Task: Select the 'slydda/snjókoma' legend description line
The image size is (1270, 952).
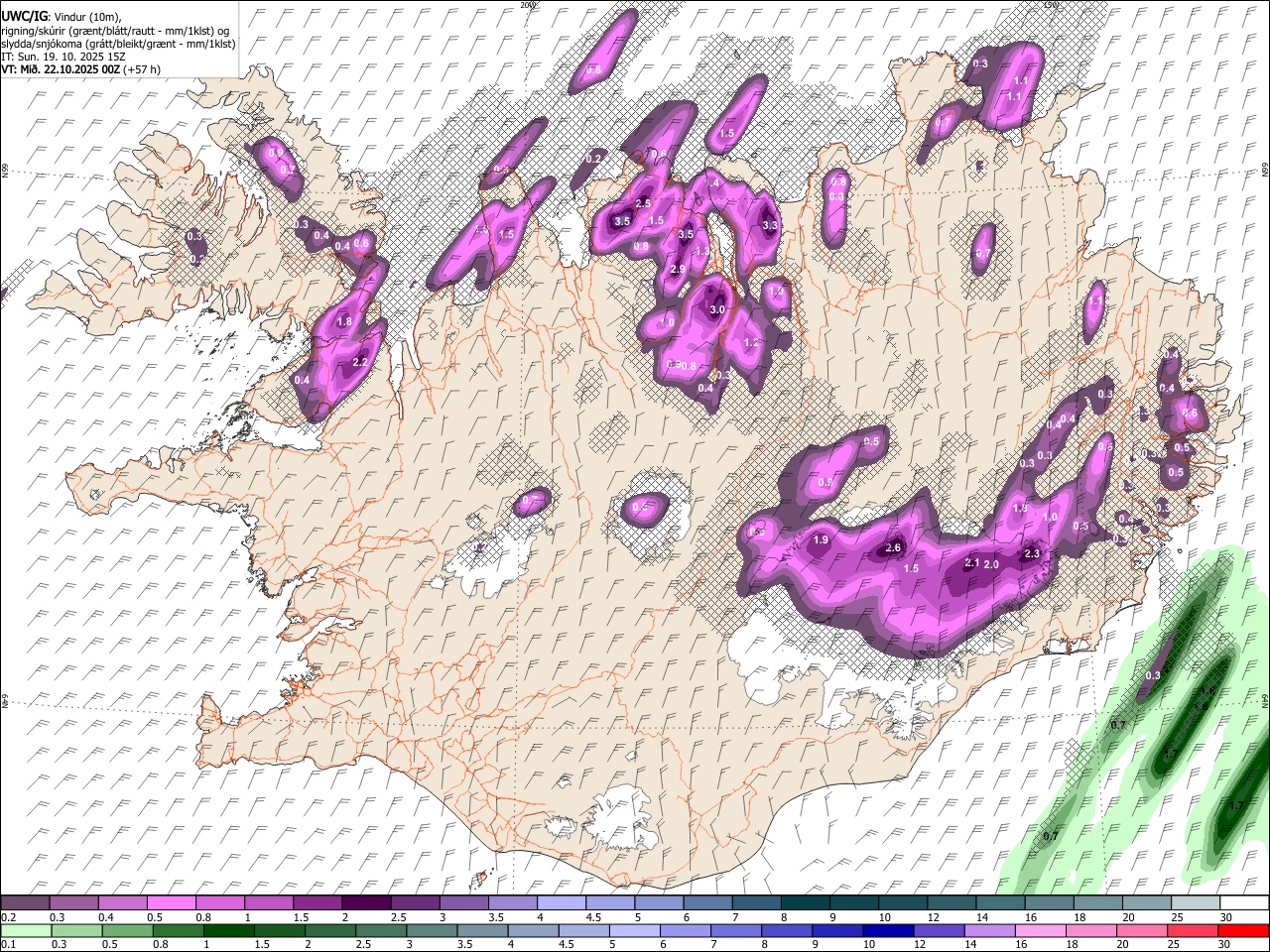Action: point(118,44)
